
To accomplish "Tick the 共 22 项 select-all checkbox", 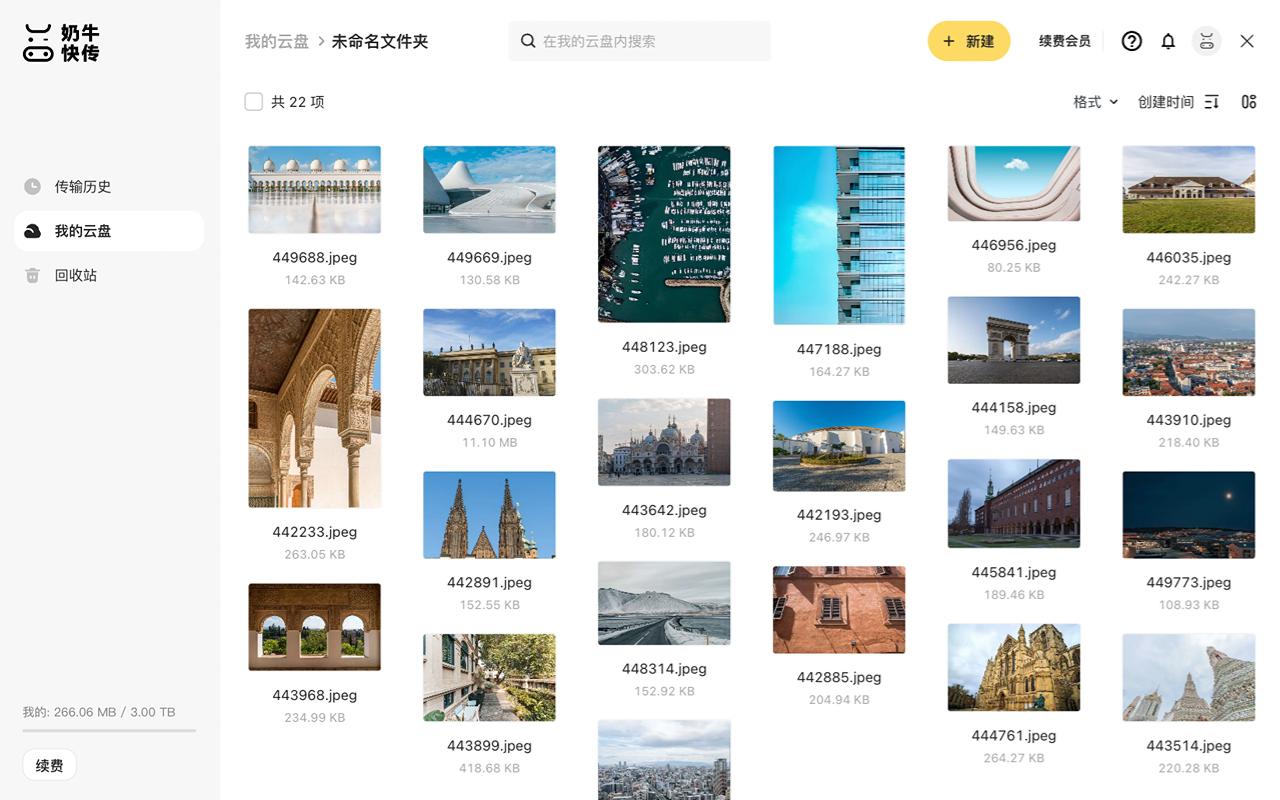I will 254,102.
